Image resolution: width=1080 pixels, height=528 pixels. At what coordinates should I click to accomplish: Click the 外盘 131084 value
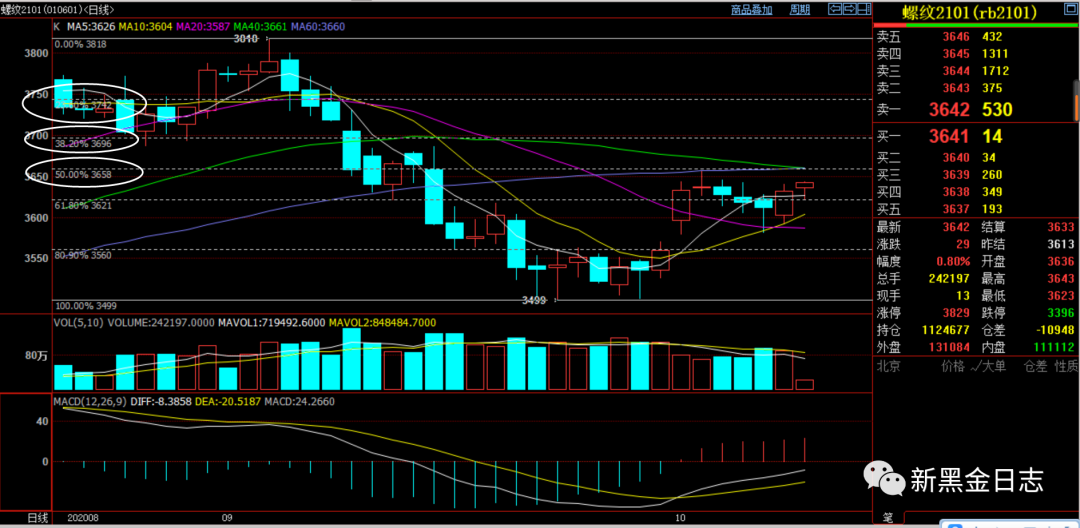[x=948, y=348]
